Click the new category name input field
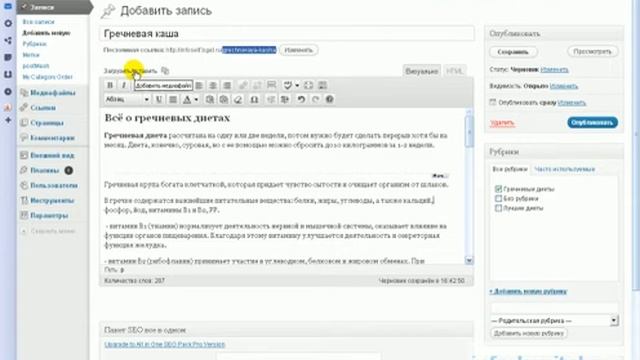Screen dimensions: 640x360 tap(554, 307)
